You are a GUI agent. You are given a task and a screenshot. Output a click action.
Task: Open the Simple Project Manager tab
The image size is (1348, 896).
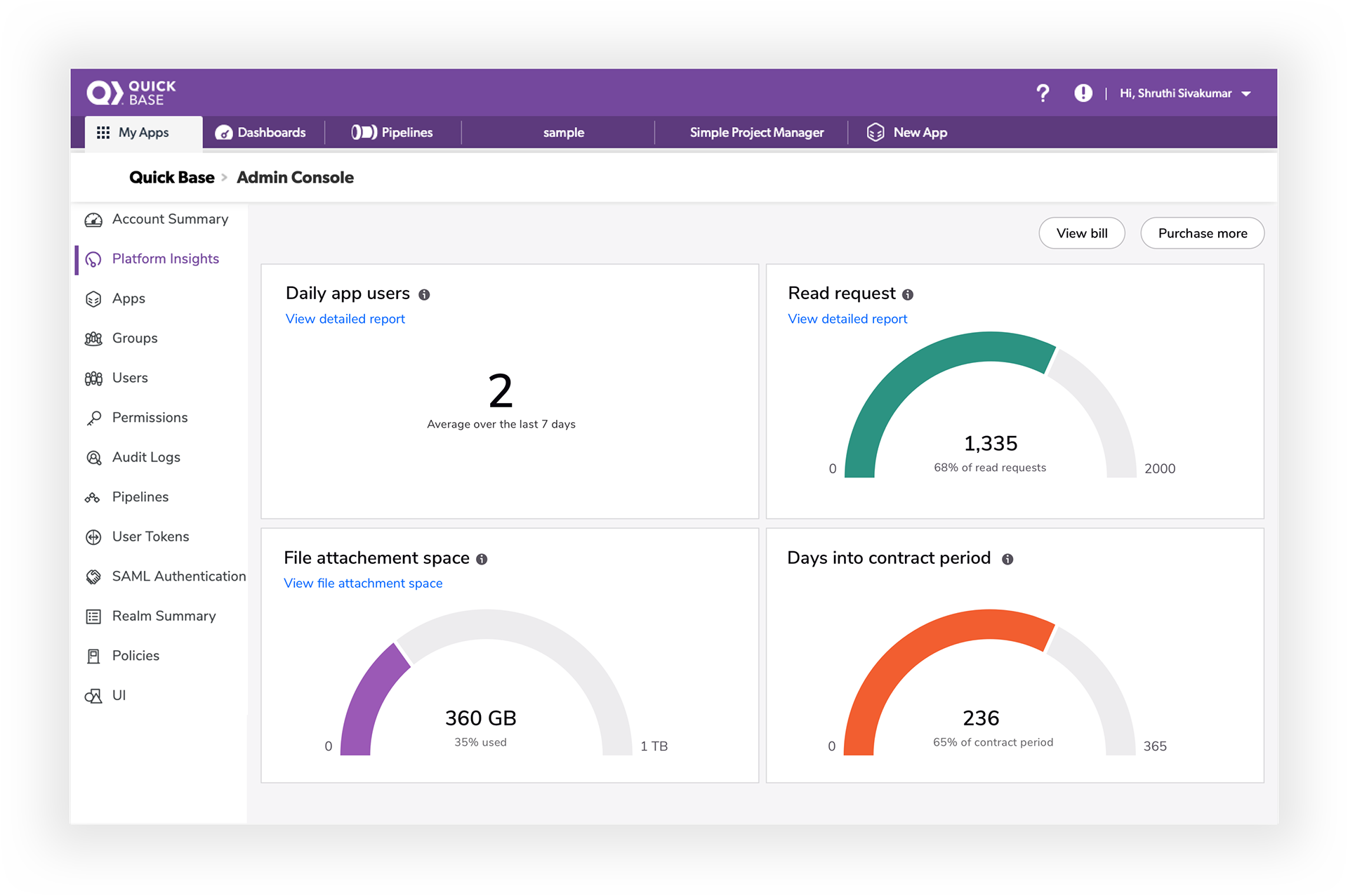(x=757, y=133)
